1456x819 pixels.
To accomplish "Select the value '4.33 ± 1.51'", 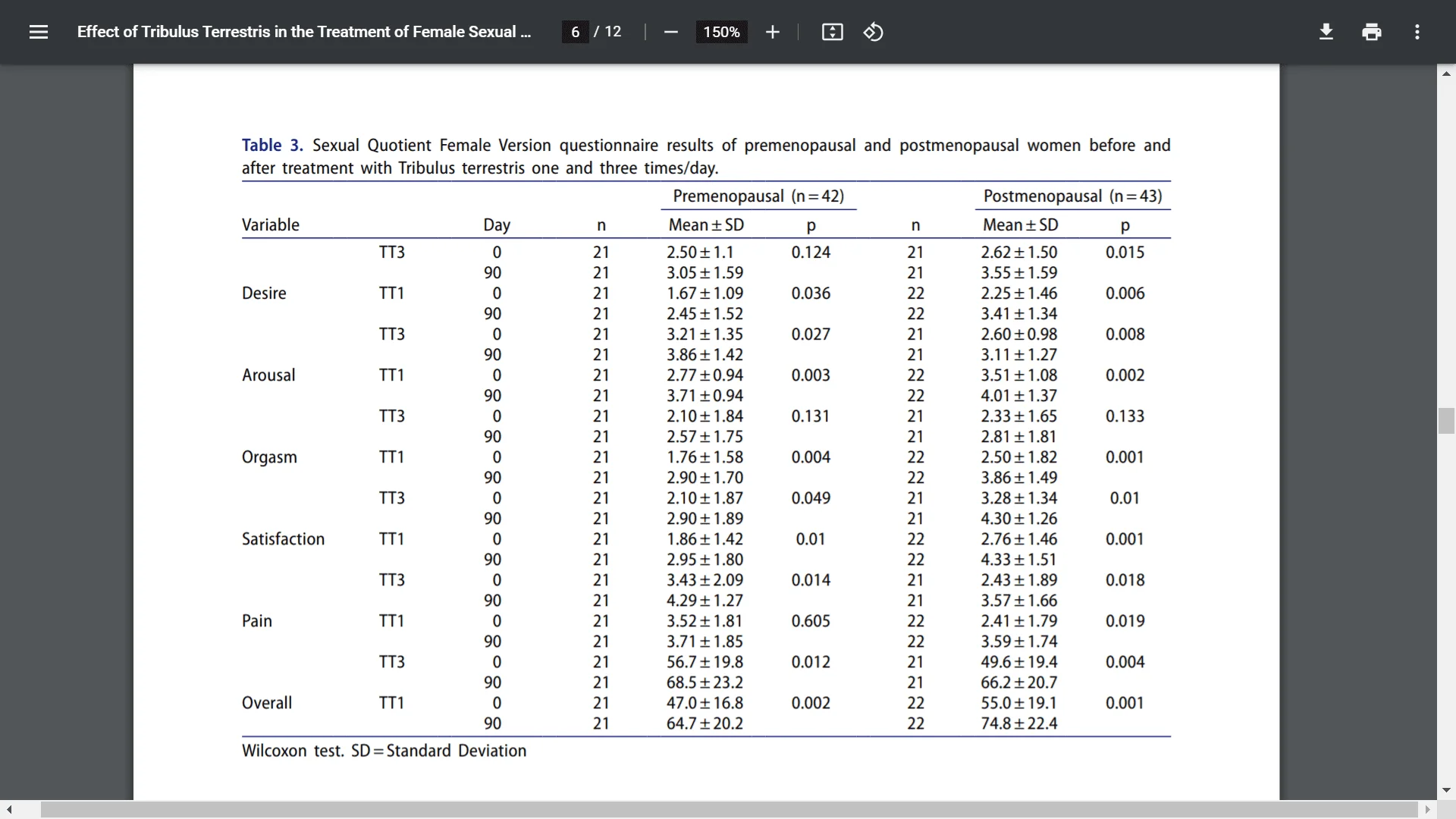I will click(1018, 560).
